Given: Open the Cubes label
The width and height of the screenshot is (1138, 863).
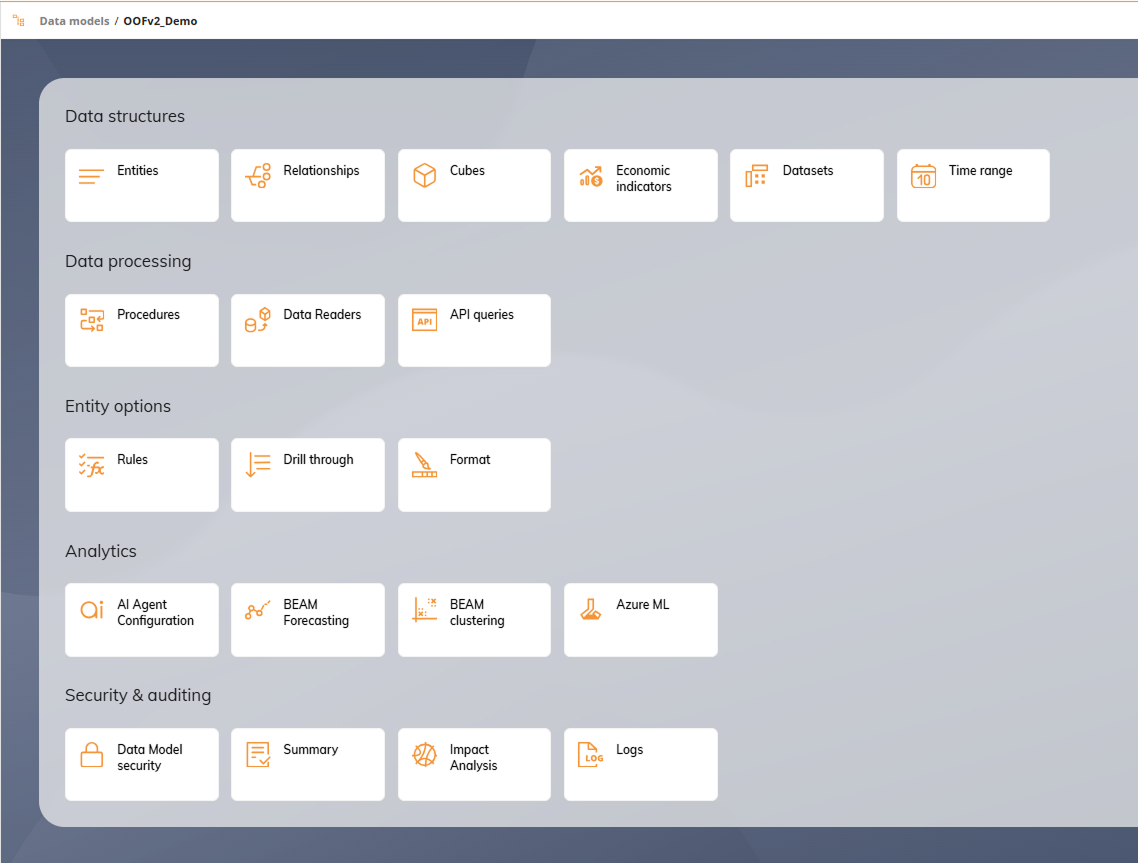Looking at the screenshot, I should pos(467,171).
